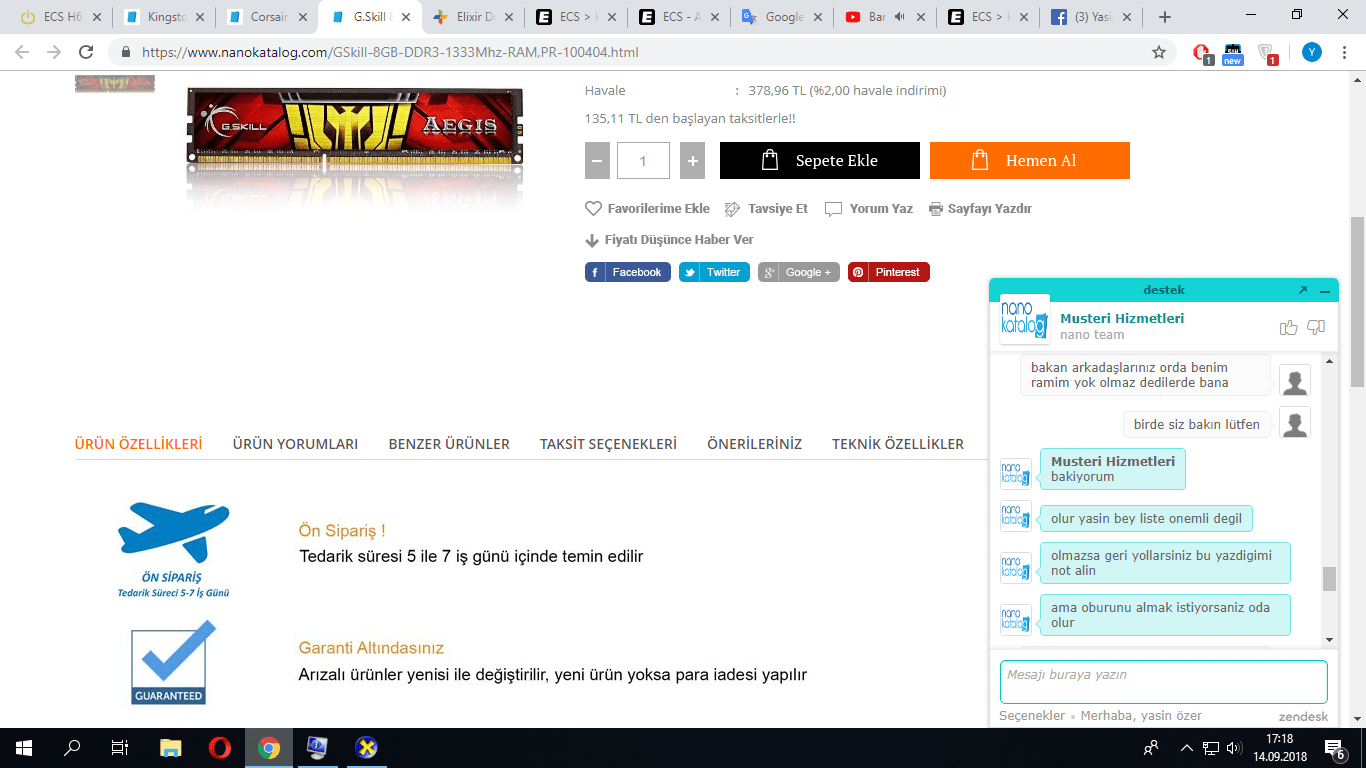Open the BENZER ÜRÜNLER tab

coord(449,444)
